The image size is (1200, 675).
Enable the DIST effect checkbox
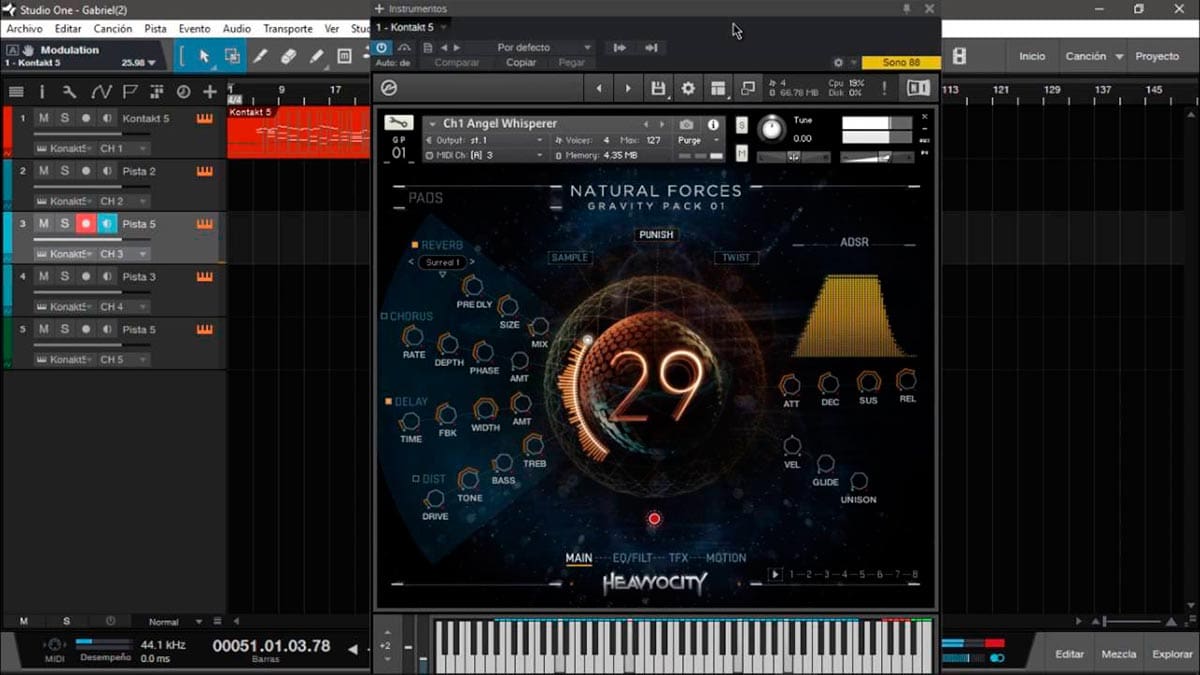tap(416, 479)
